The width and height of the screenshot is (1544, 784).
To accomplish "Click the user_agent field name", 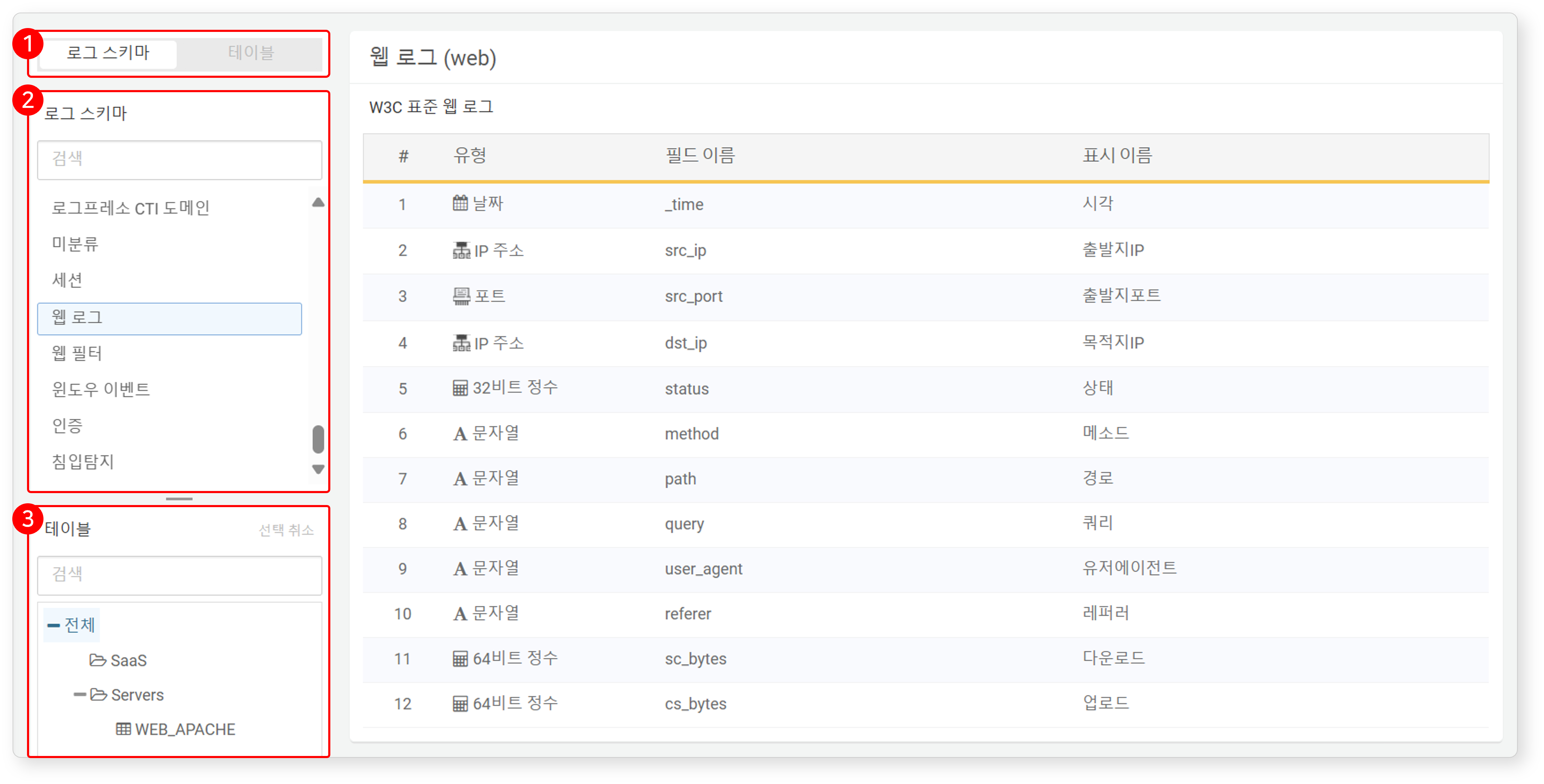I will 703,569.
